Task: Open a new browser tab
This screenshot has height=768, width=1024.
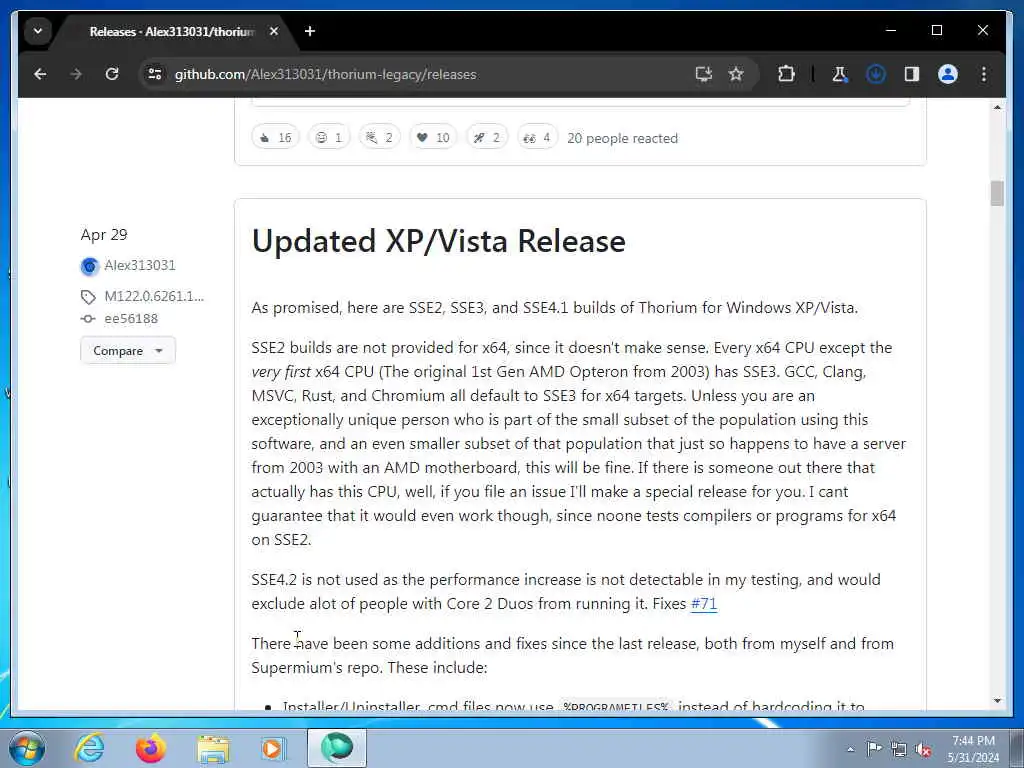Action: pos(310,31)
